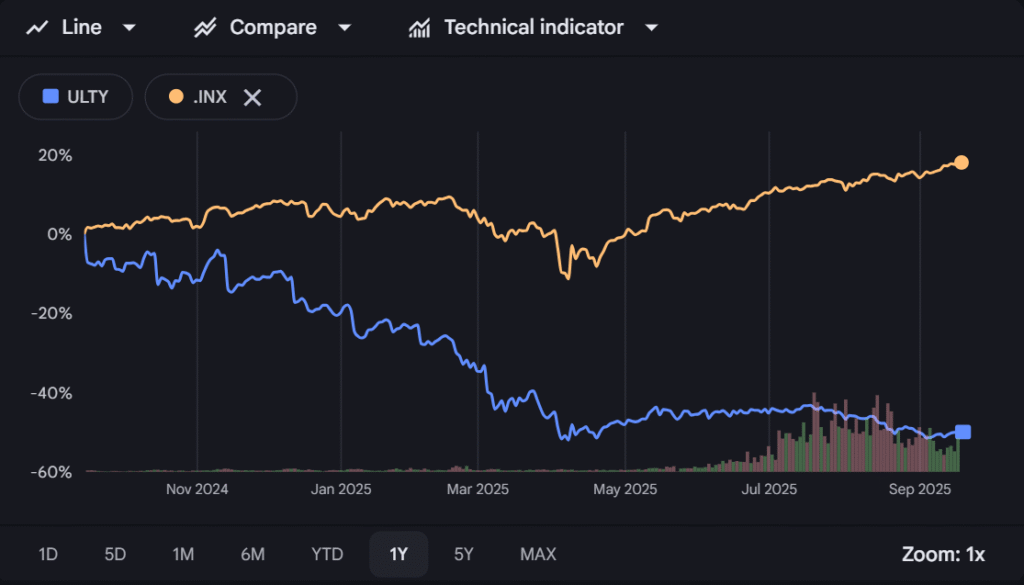
Task: Expand the Line chart type dropdown arrow
Action: point(128,28)
